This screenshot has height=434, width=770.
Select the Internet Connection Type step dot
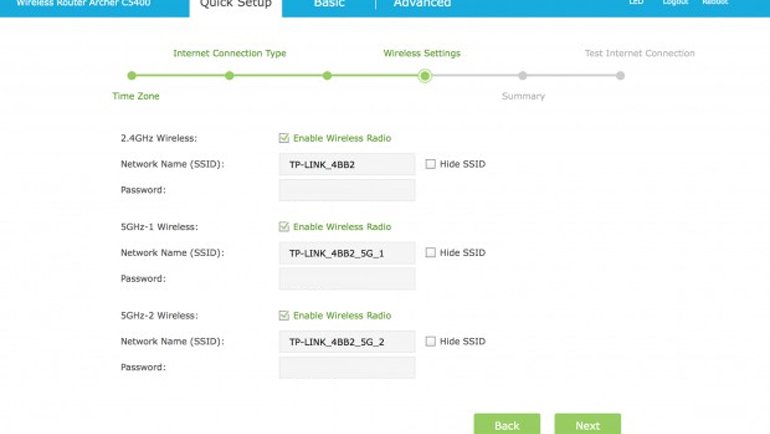pyautogui.click(x=229, y=75)
